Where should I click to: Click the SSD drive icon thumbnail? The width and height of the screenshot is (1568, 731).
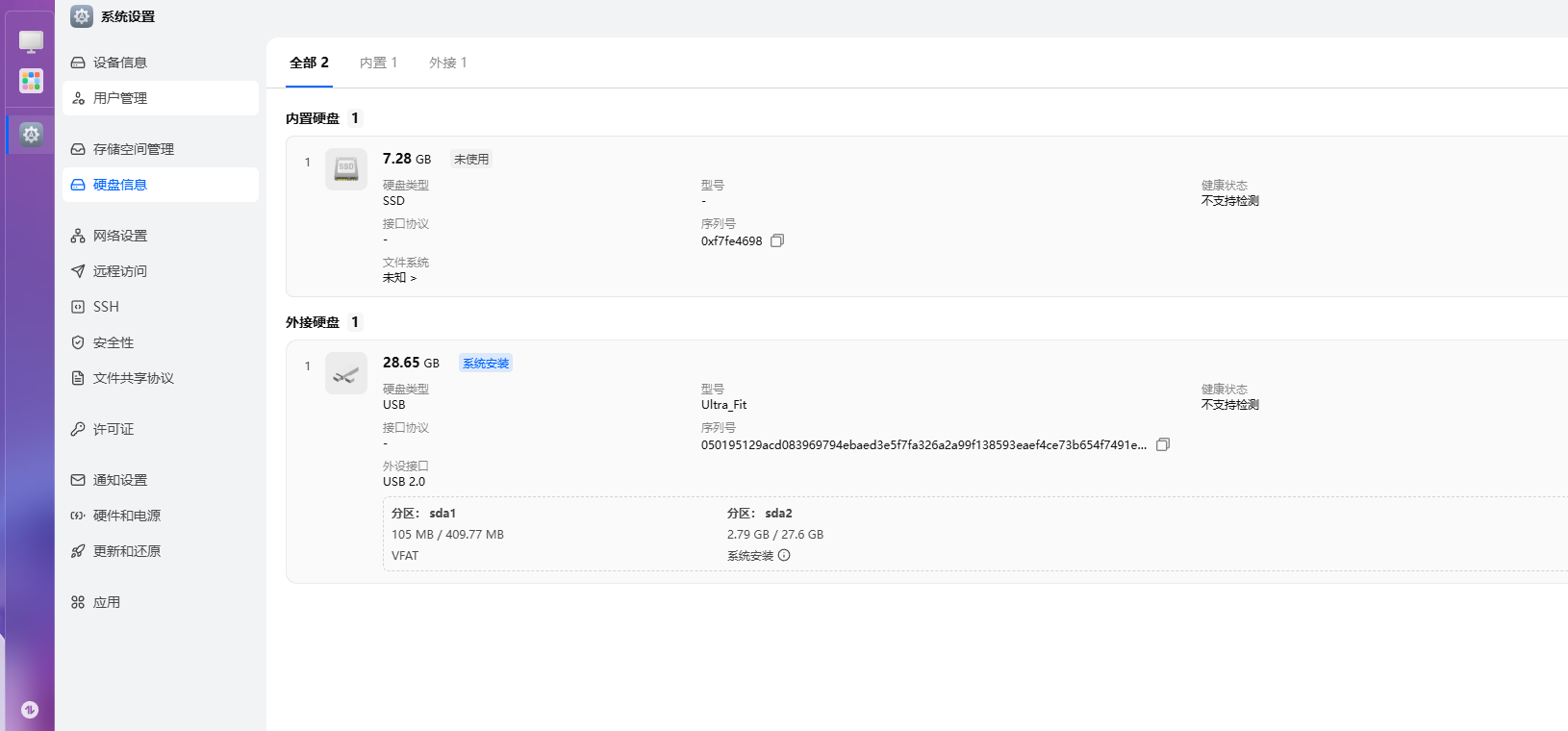(345, 169)
